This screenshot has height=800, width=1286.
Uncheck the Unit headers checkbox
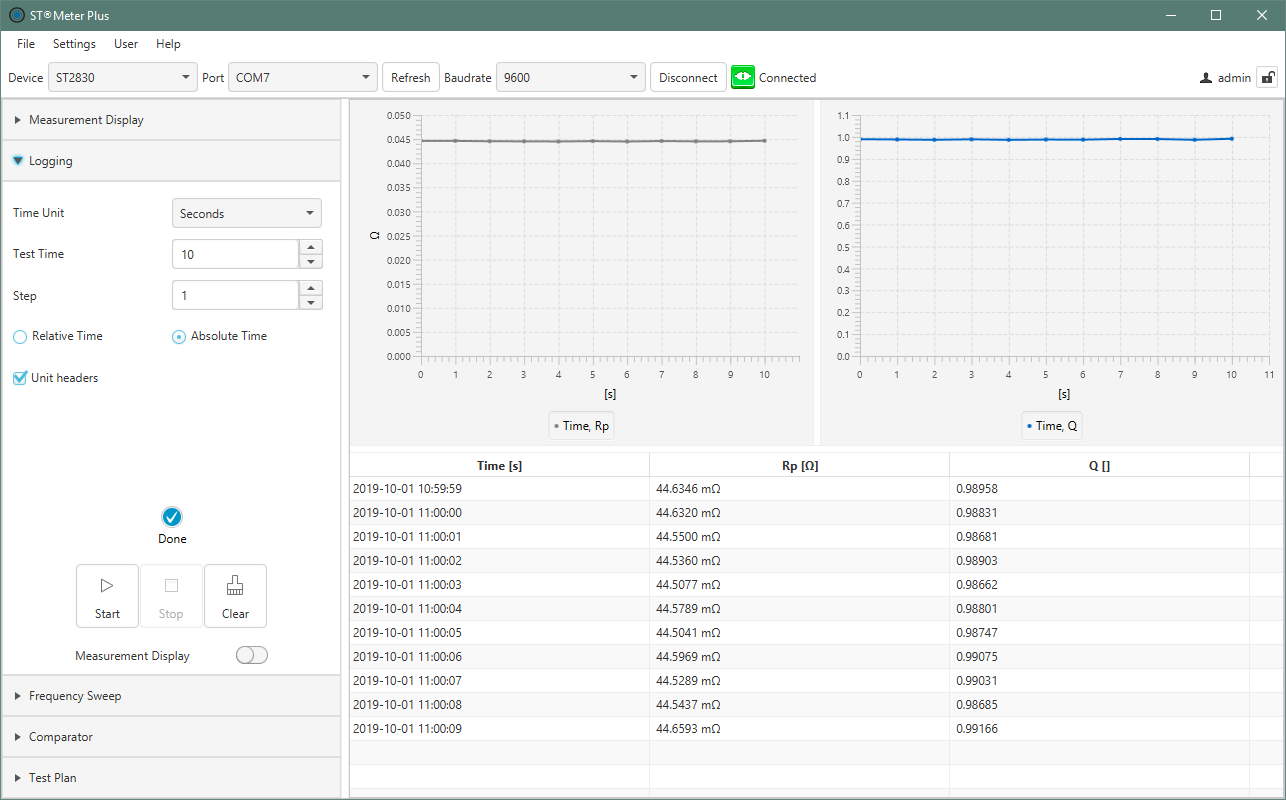click(x=20, y=378)
